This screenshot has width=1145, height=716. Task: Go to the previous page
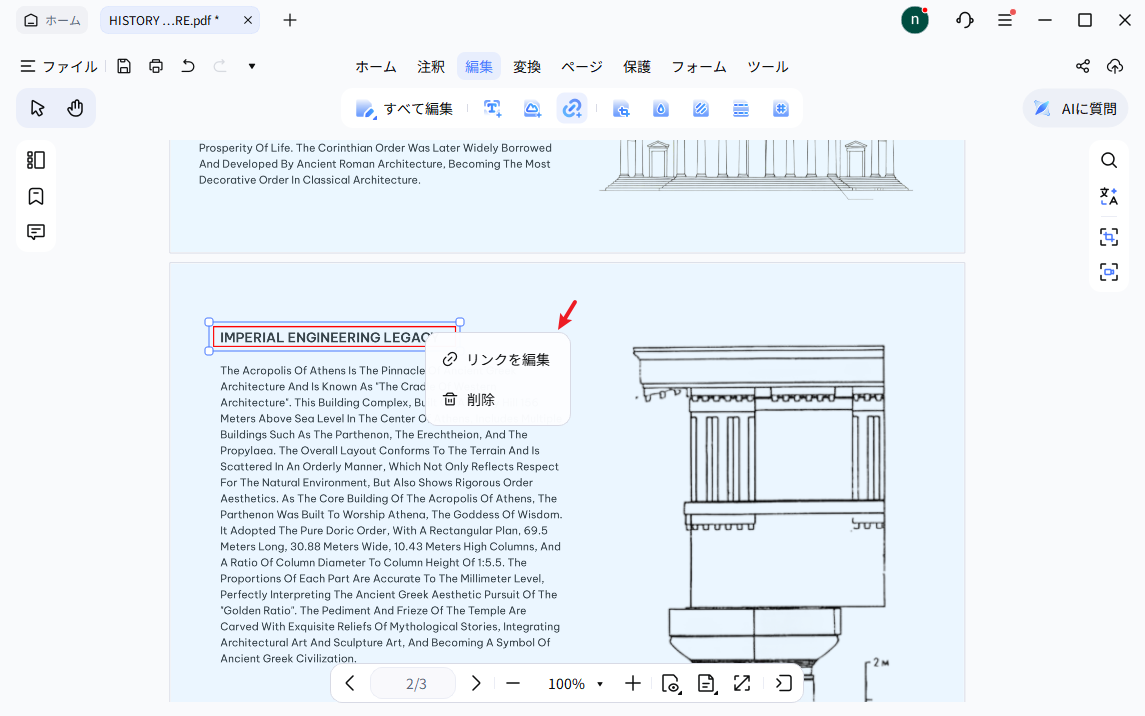point(350,684)
